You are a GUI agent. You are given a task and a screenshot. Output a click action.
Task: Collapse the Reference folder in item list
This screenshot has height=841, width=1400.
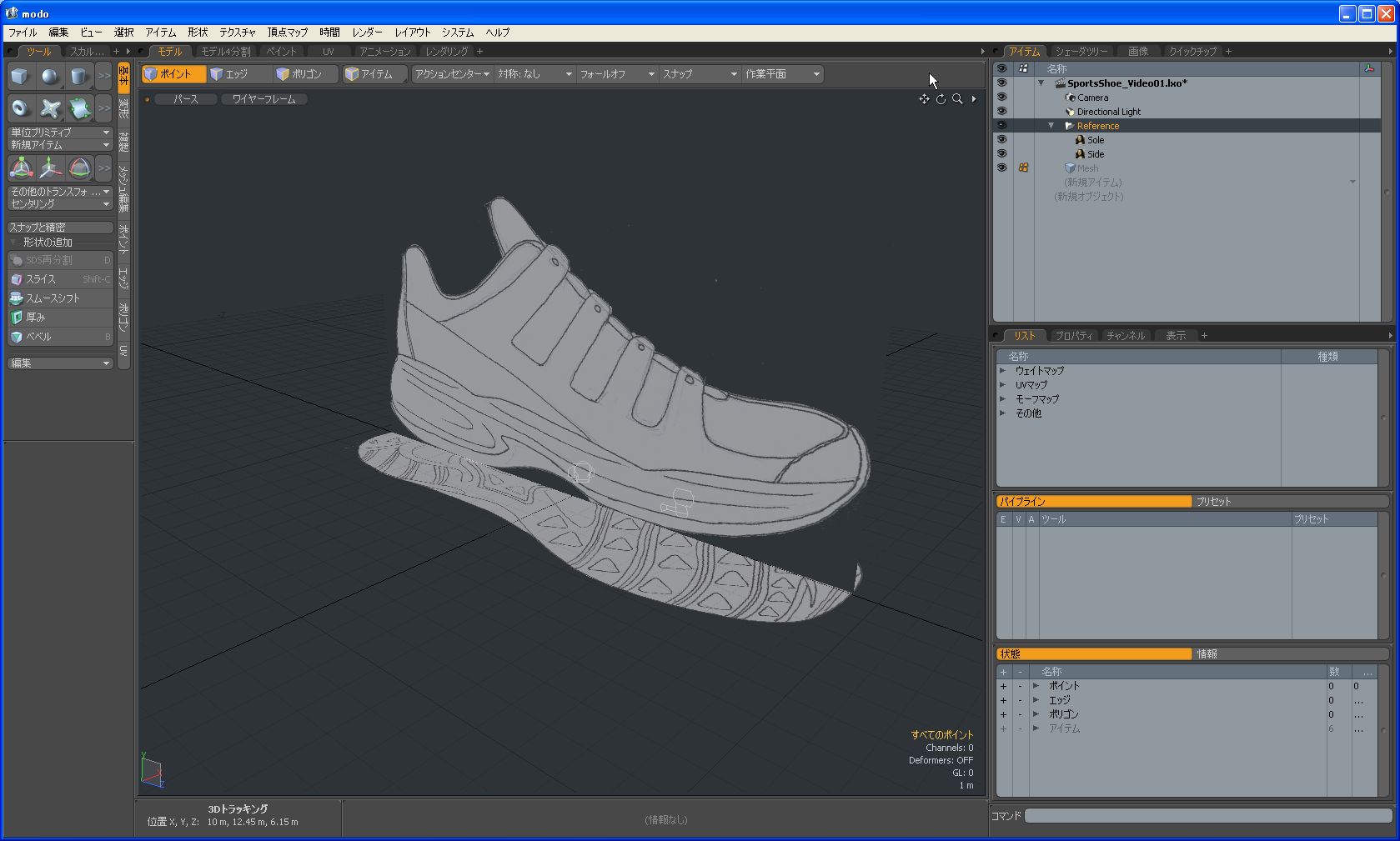point(1051,126)
